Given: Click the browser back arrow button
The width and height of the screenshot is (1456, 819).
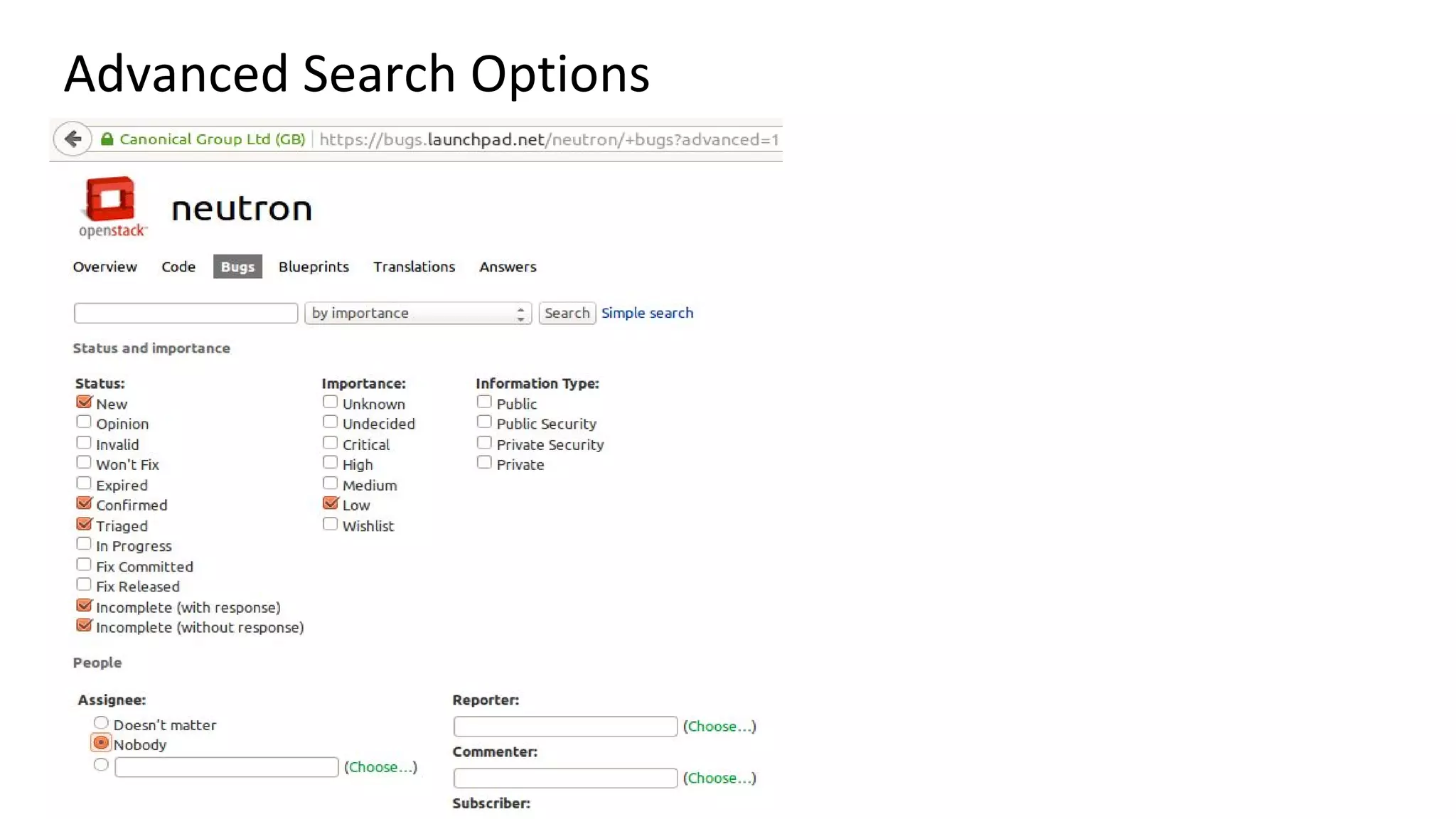Looking at the screenshot, I should click(73, 139).
